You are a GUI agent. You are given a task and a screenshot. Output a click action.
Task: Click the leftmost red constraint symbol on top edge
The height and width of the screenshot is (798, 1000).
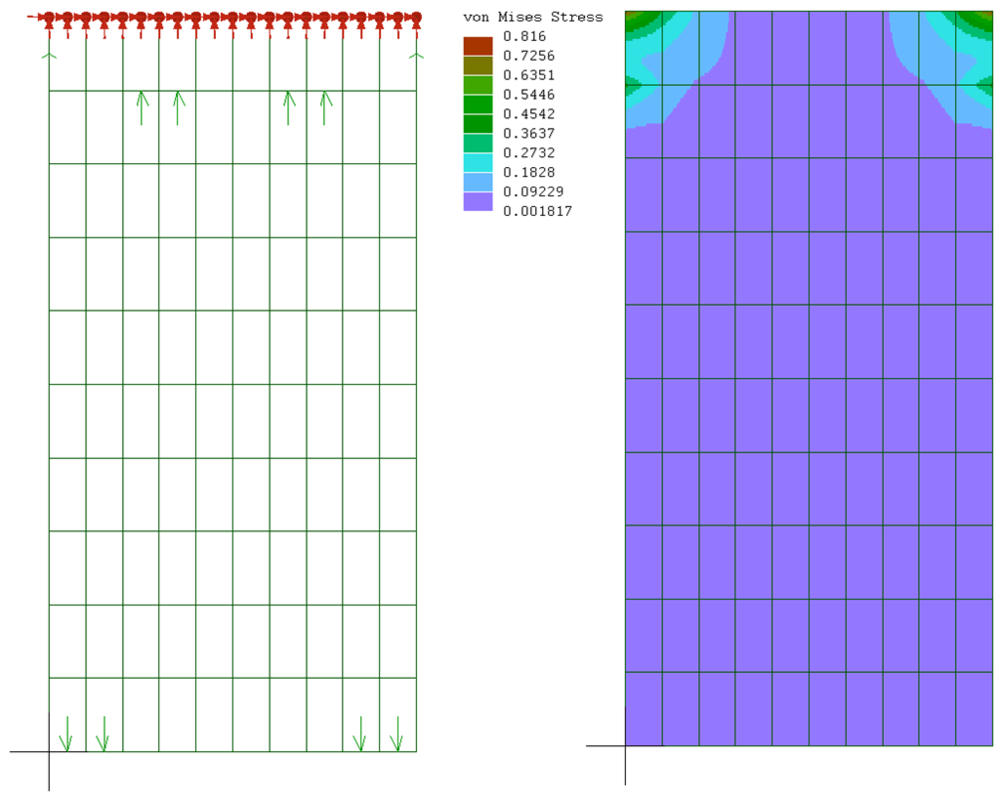point(49,20)
